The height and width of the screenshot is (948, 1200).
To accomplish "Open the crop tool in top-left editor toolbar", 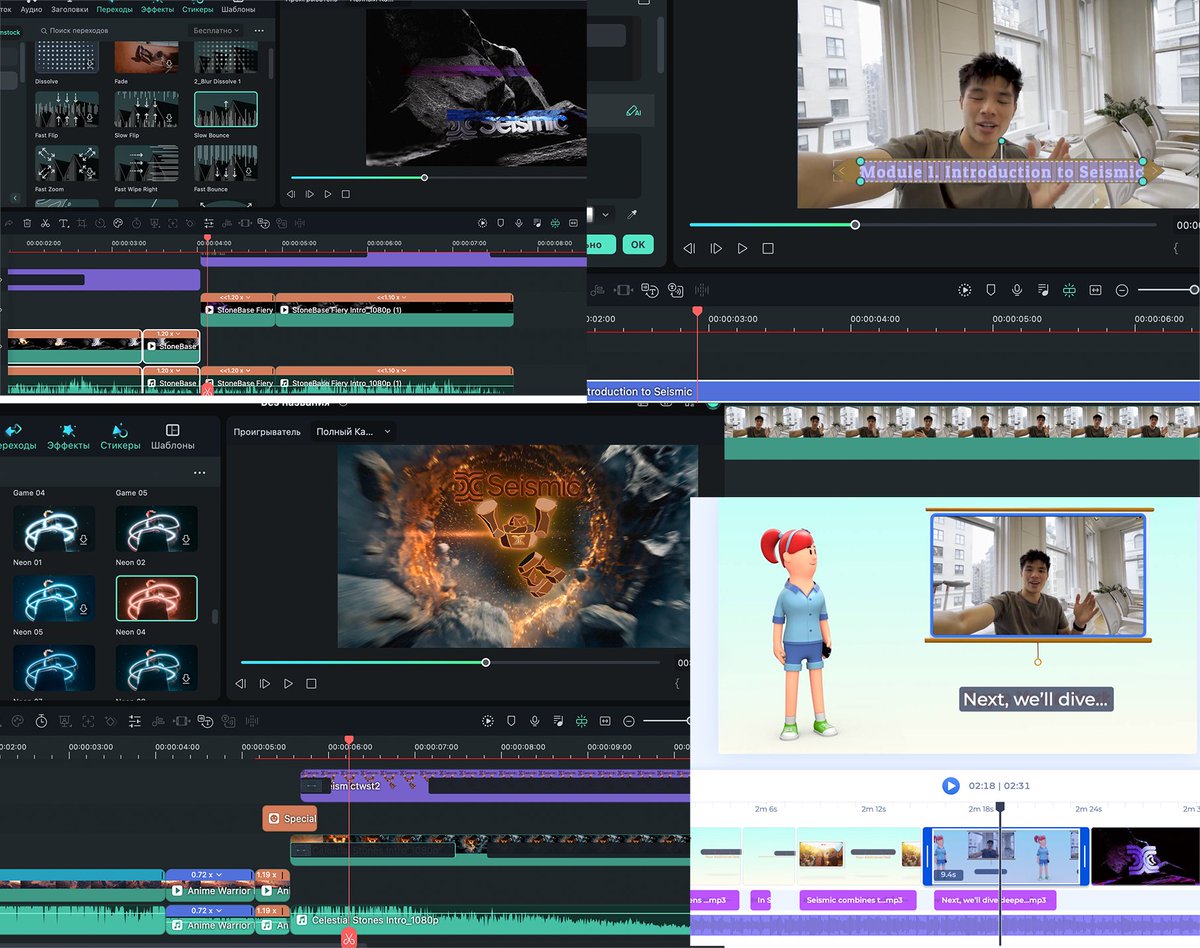I will [81, 223].
